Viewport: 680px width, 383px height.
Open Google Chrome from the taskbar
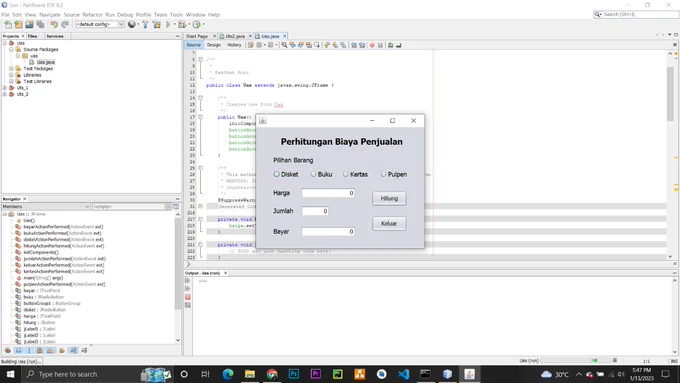click(x=272, y=374)
